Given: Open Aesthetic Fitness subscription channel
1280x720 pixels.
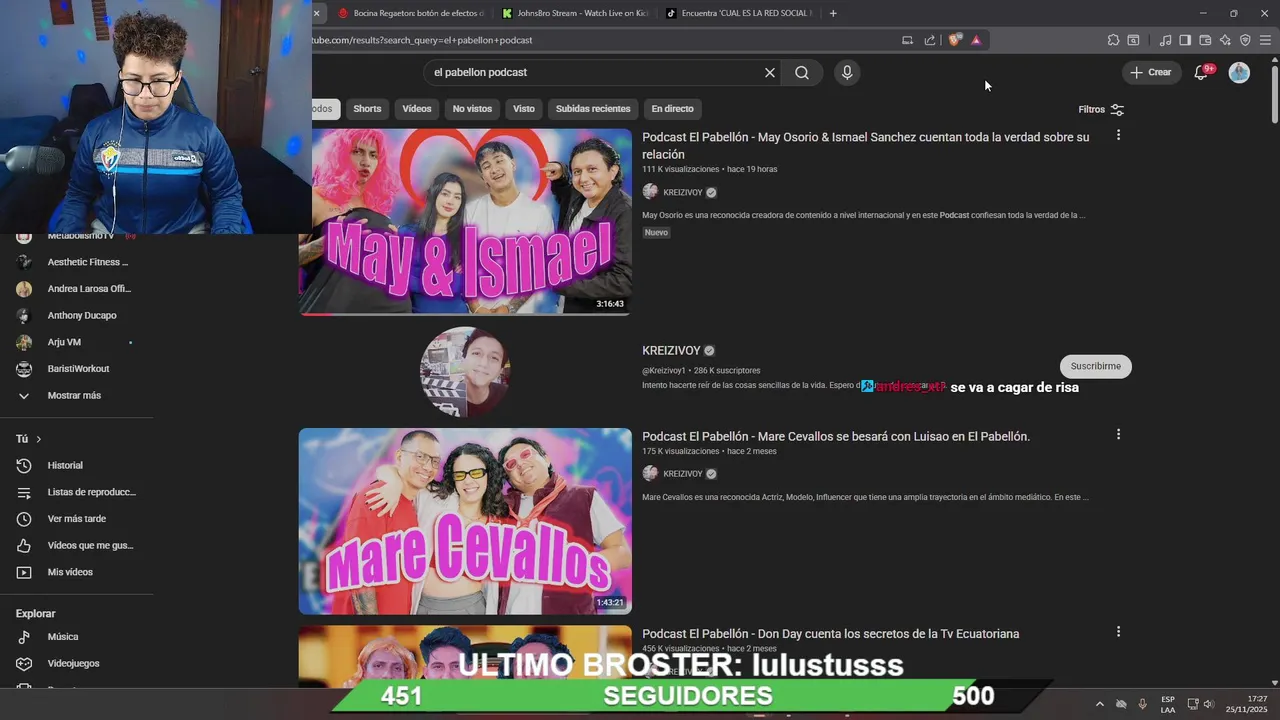Looking at the screenshot, I should pos(74,262).
